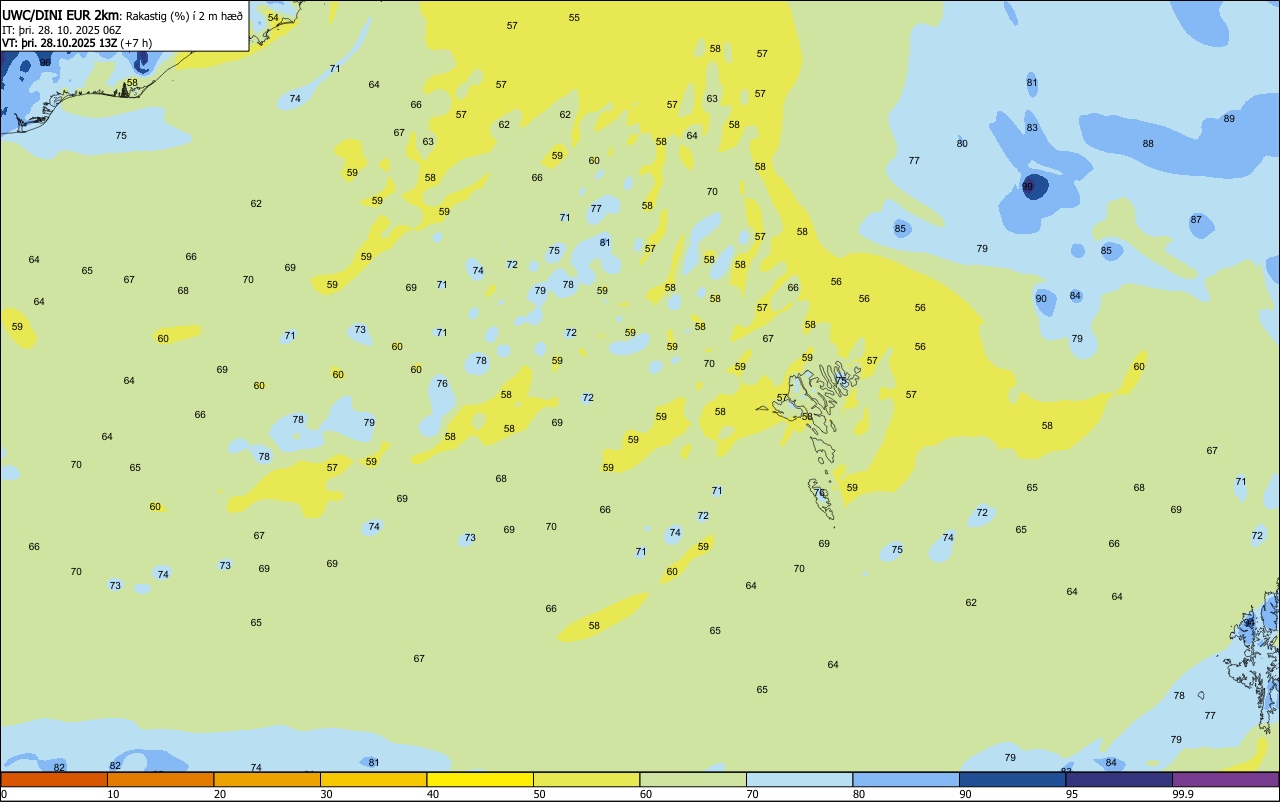This screenshot has width=1280, height=802.
Task: Select the navy 95–99.9 legend swatch
Action: [x=1119, y=779]
